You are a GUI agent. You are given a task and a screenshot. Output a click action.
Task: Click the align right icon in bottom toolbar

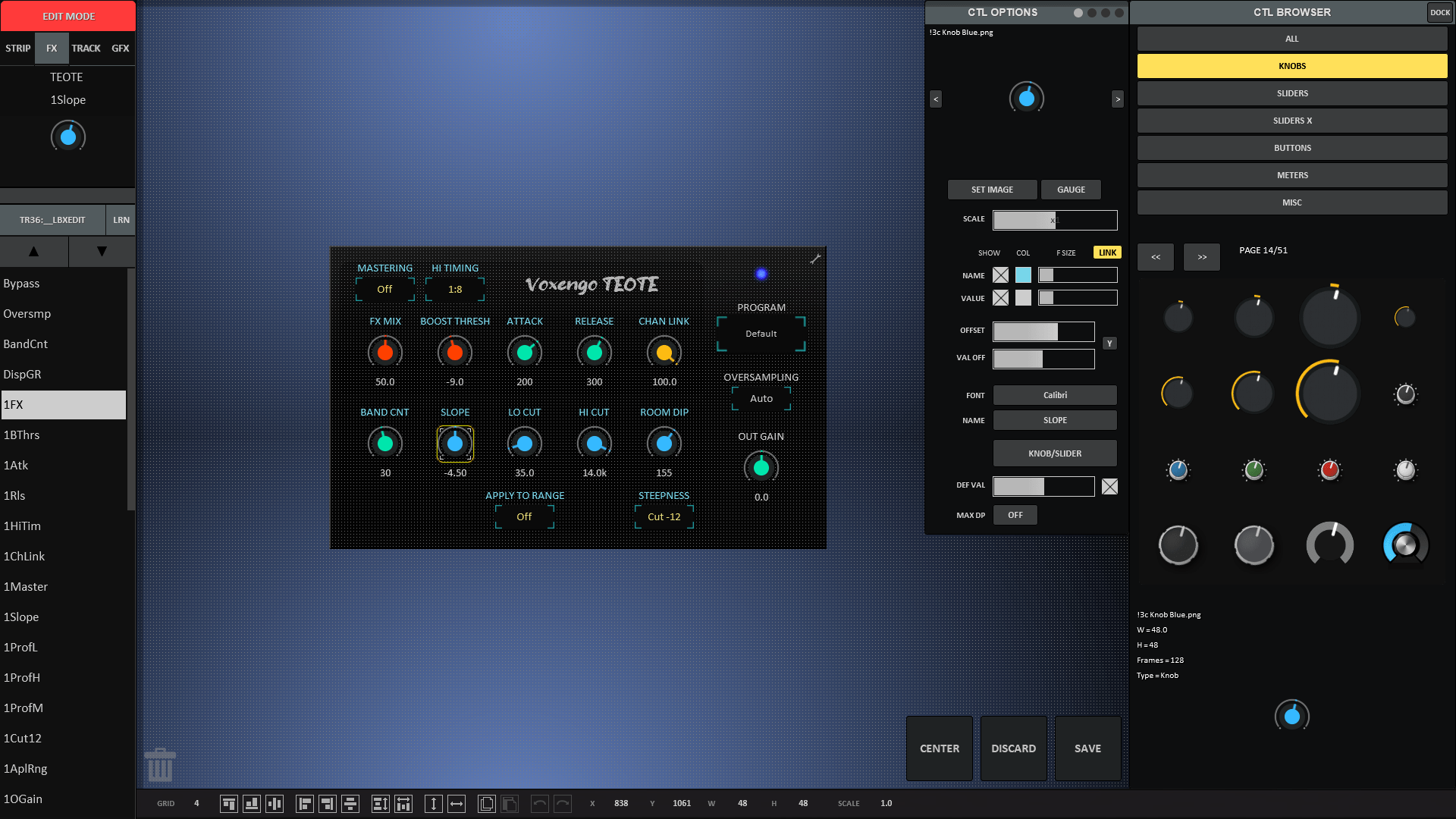click(x=327, y=804)
